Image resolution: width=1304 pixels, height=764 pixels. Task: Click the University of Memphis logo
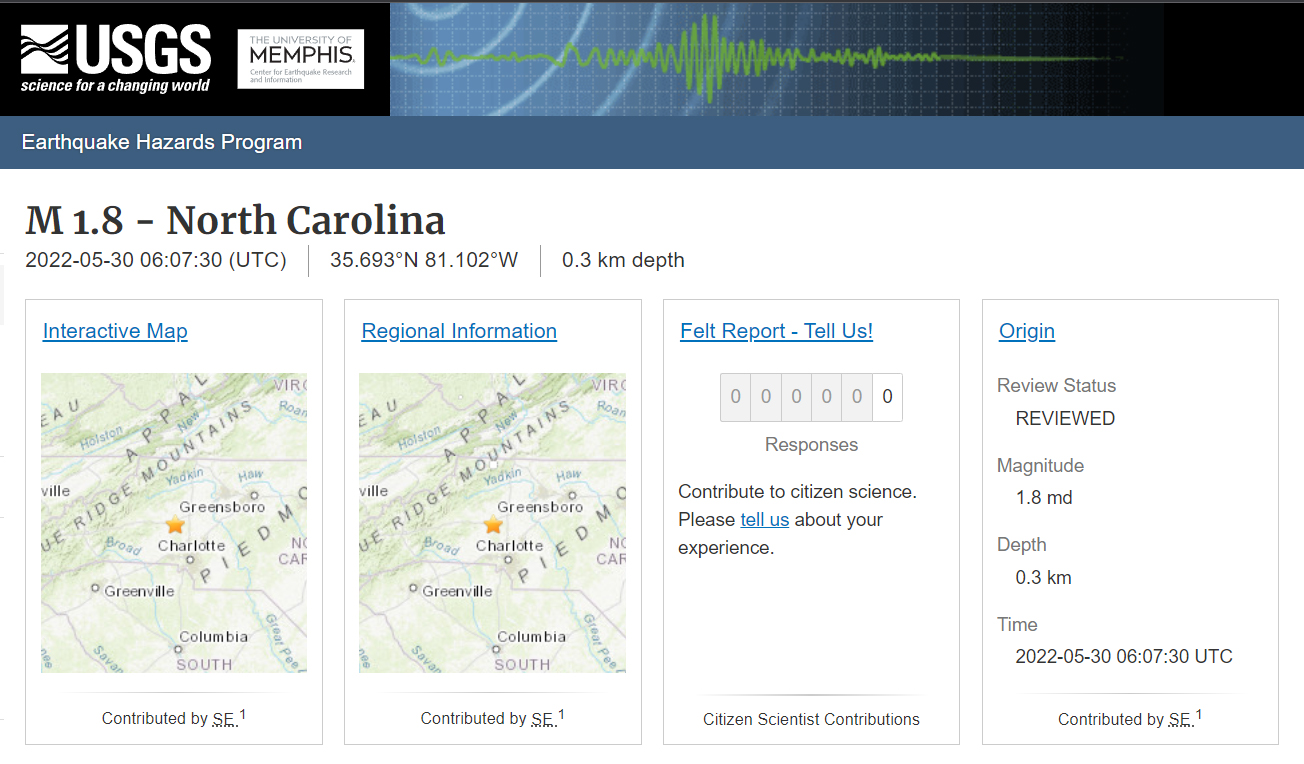point(300,59)
